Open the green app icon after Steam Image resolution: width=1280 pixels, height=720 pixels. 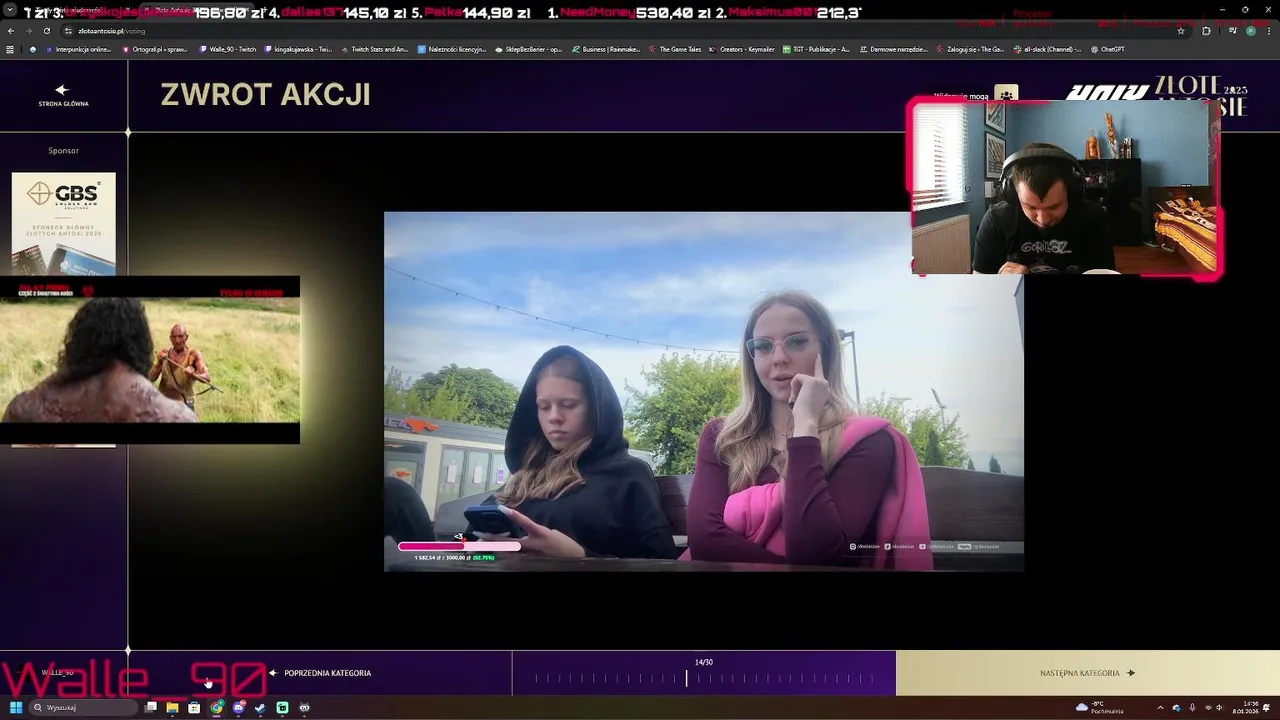click(282, 707)
